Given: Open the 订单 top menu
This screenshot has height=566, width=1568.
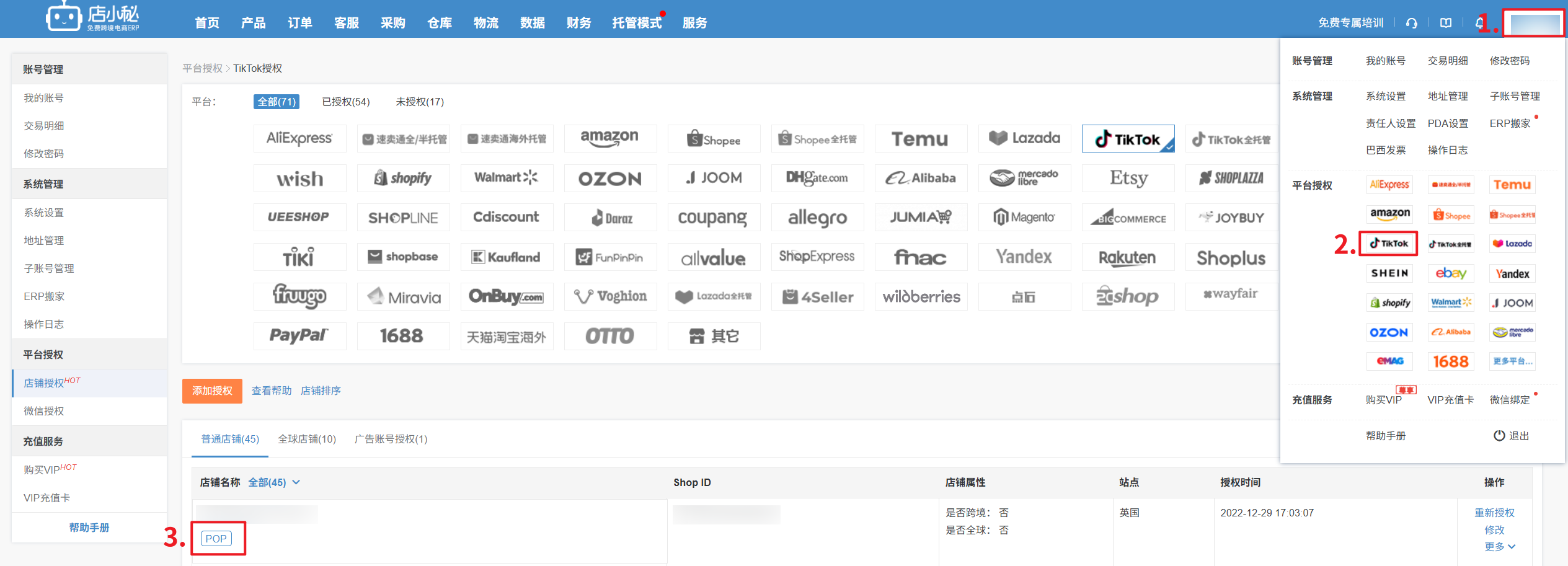Looking at the screenshot, I should click(x=300, y=23).
